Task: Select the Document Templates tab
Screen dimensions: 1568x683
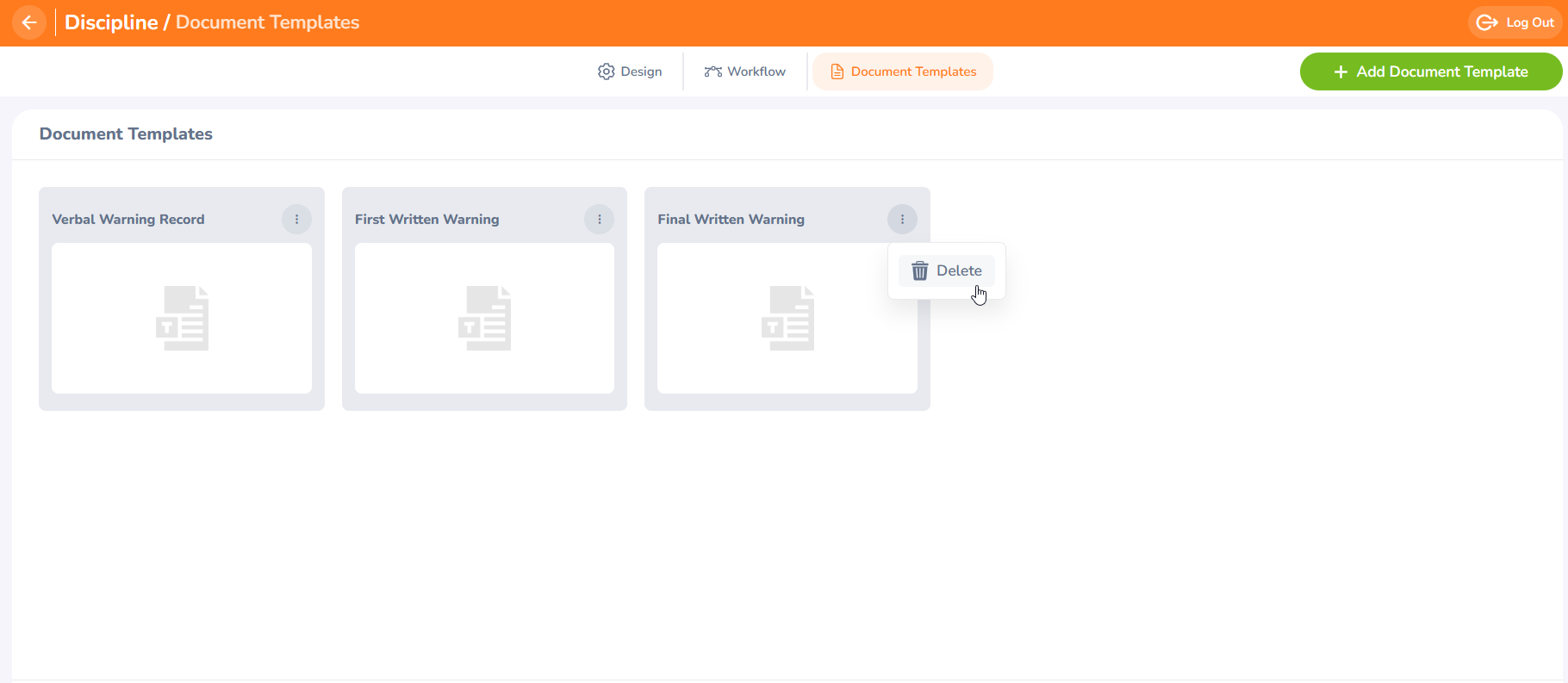Action: pos(903,71)
